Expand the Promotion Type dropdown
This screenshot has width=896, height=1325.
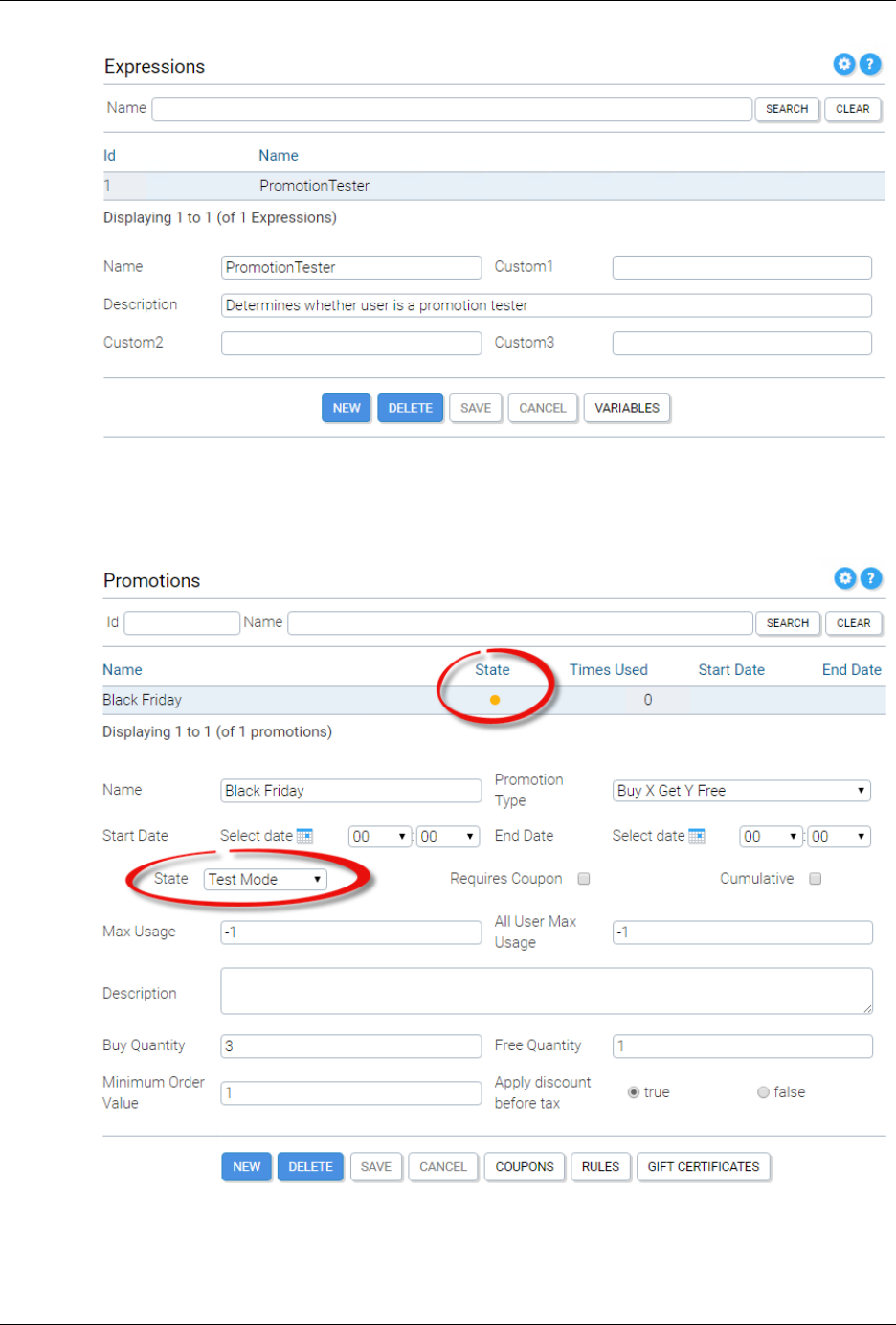click(x=741, y=791)
